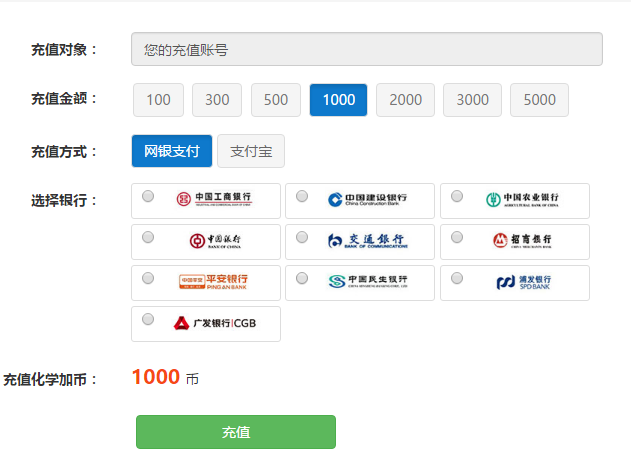This screenshot has height=471, width=631.
Task: Click the China Merchants Bank logo
Action: 522,241
